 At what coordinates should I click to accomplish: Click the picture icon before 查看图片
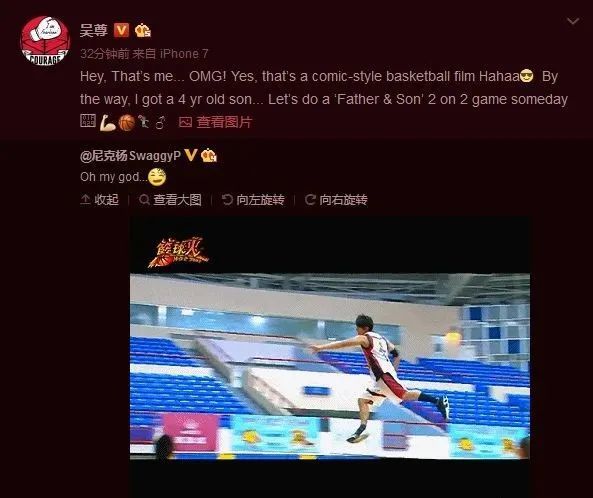coord(185,122)
